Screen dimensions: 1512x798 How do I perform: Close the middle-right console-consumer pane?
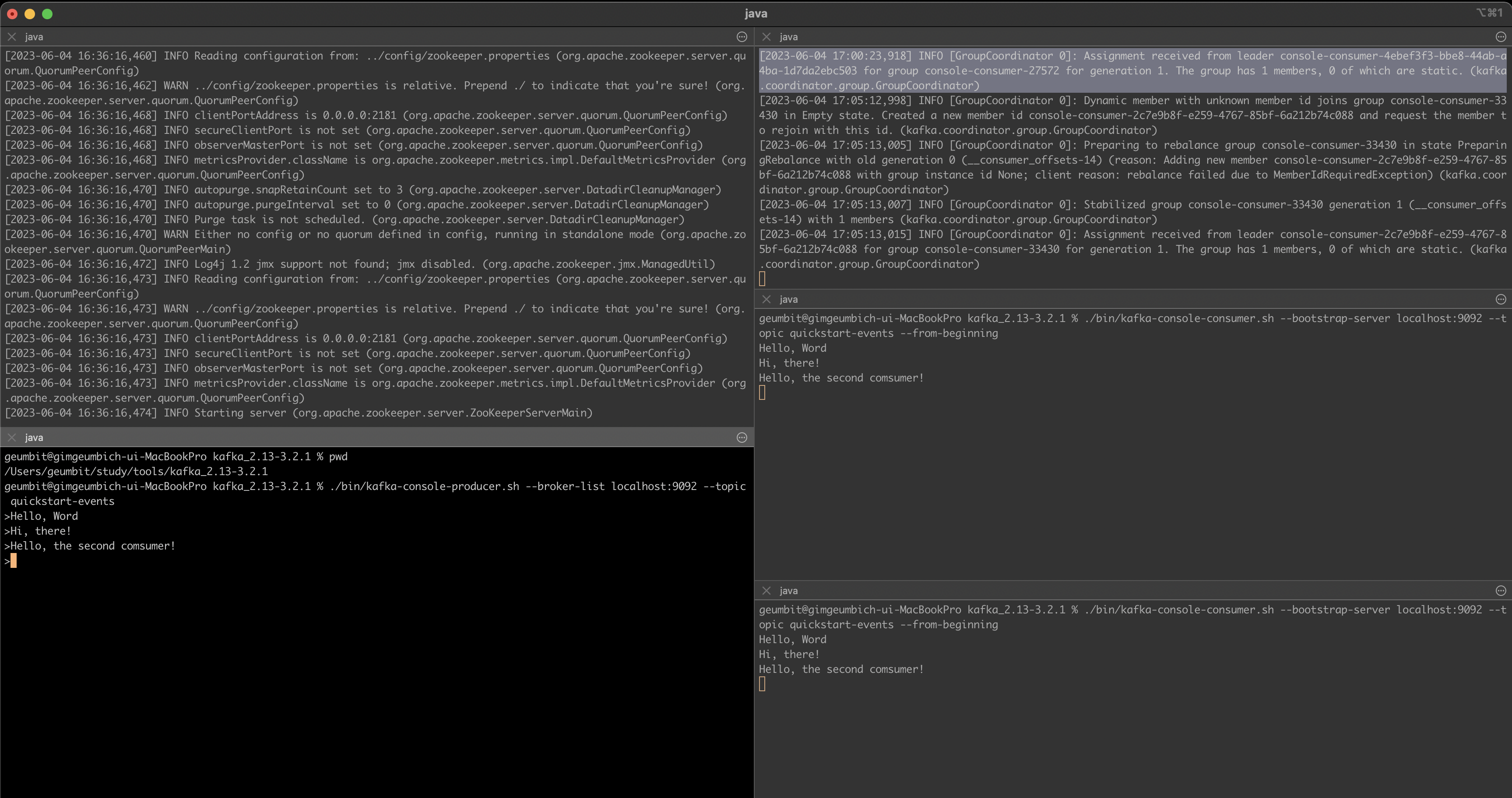766,299
